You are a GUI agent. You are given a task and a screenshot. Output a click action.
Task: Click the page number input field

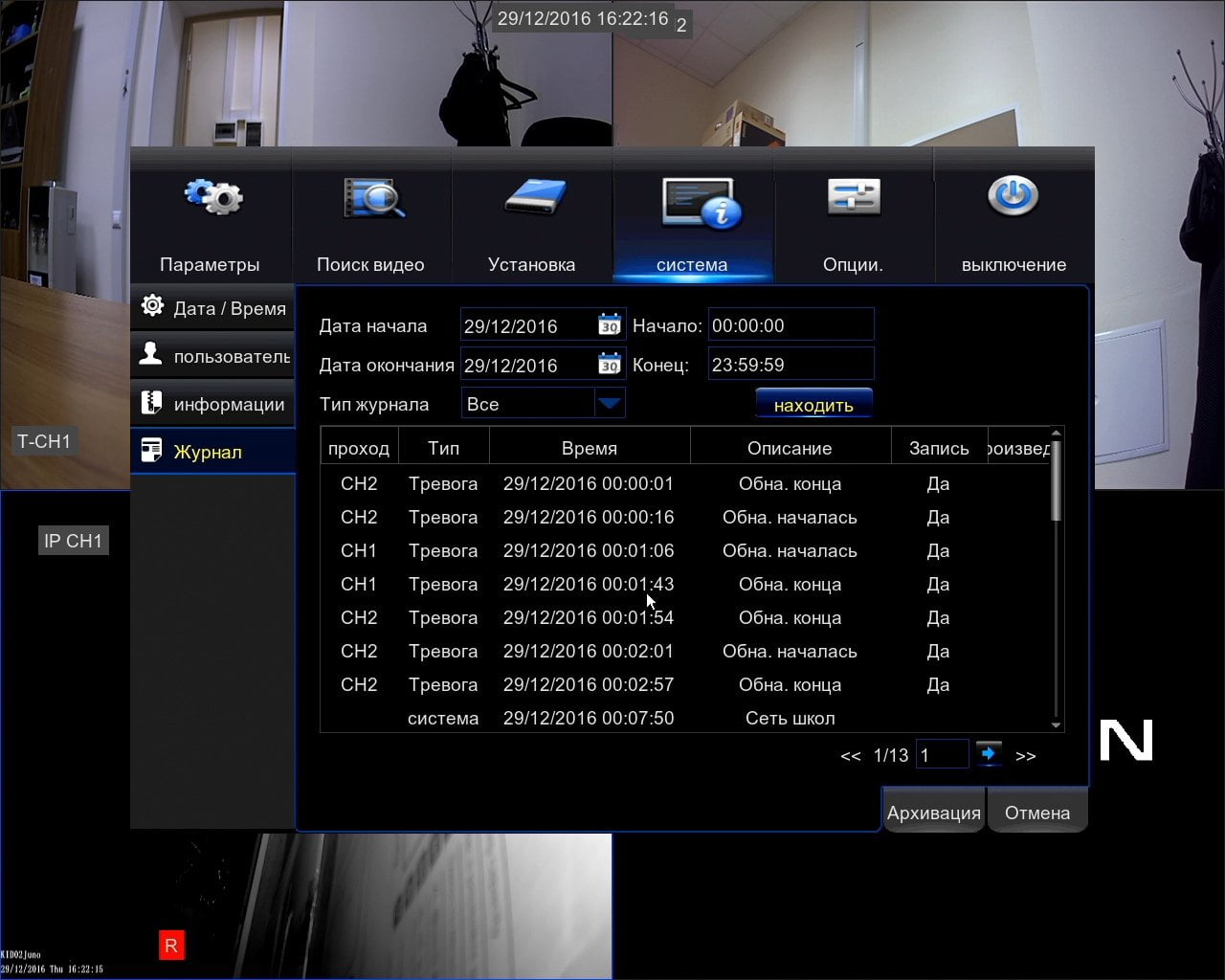(942, 754)
